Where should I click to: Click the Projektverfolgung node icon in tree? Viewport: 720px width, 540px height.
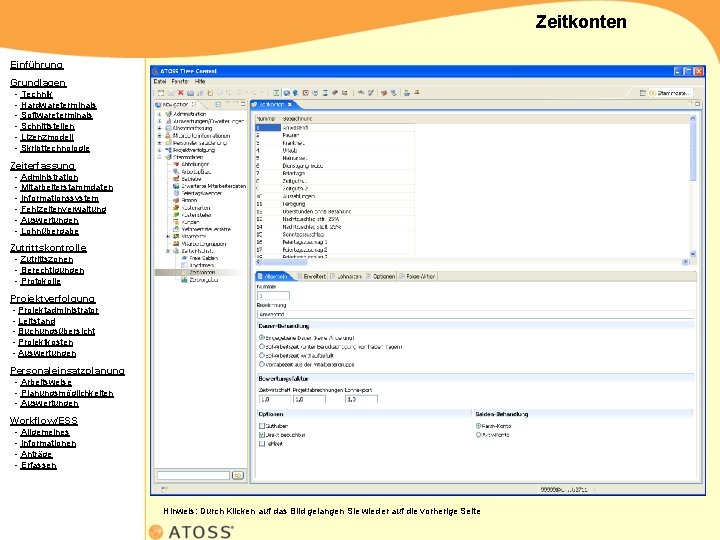(168, 150)
